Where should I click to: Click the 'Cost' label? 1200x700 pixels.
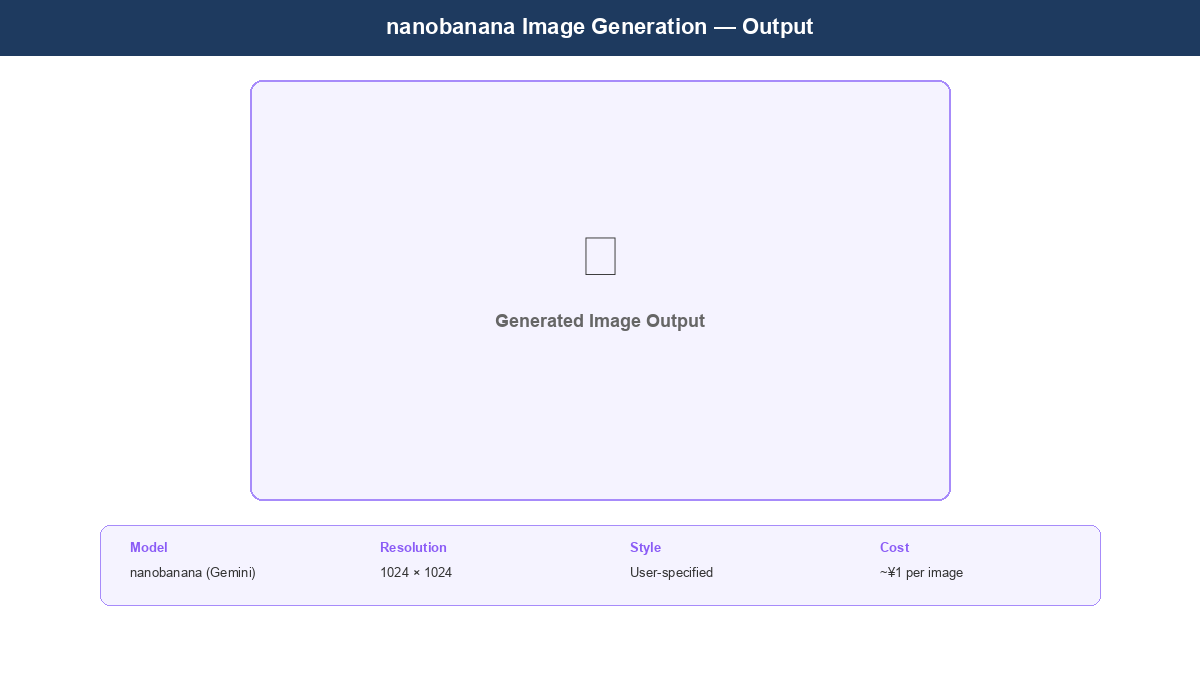click(x=894, y=548)
